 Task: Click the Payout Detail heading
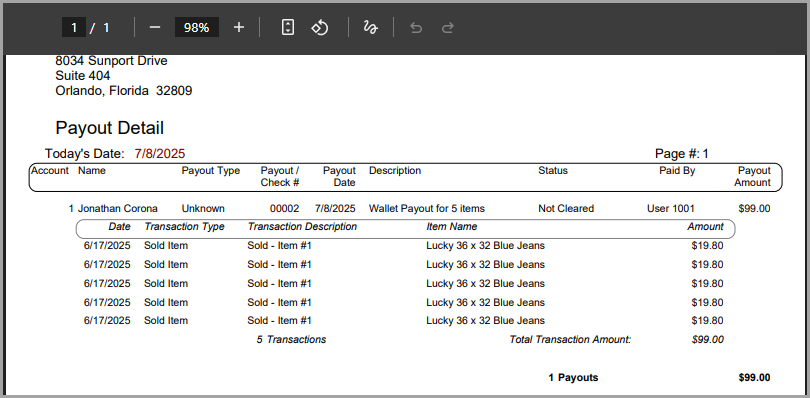[110, 128]
